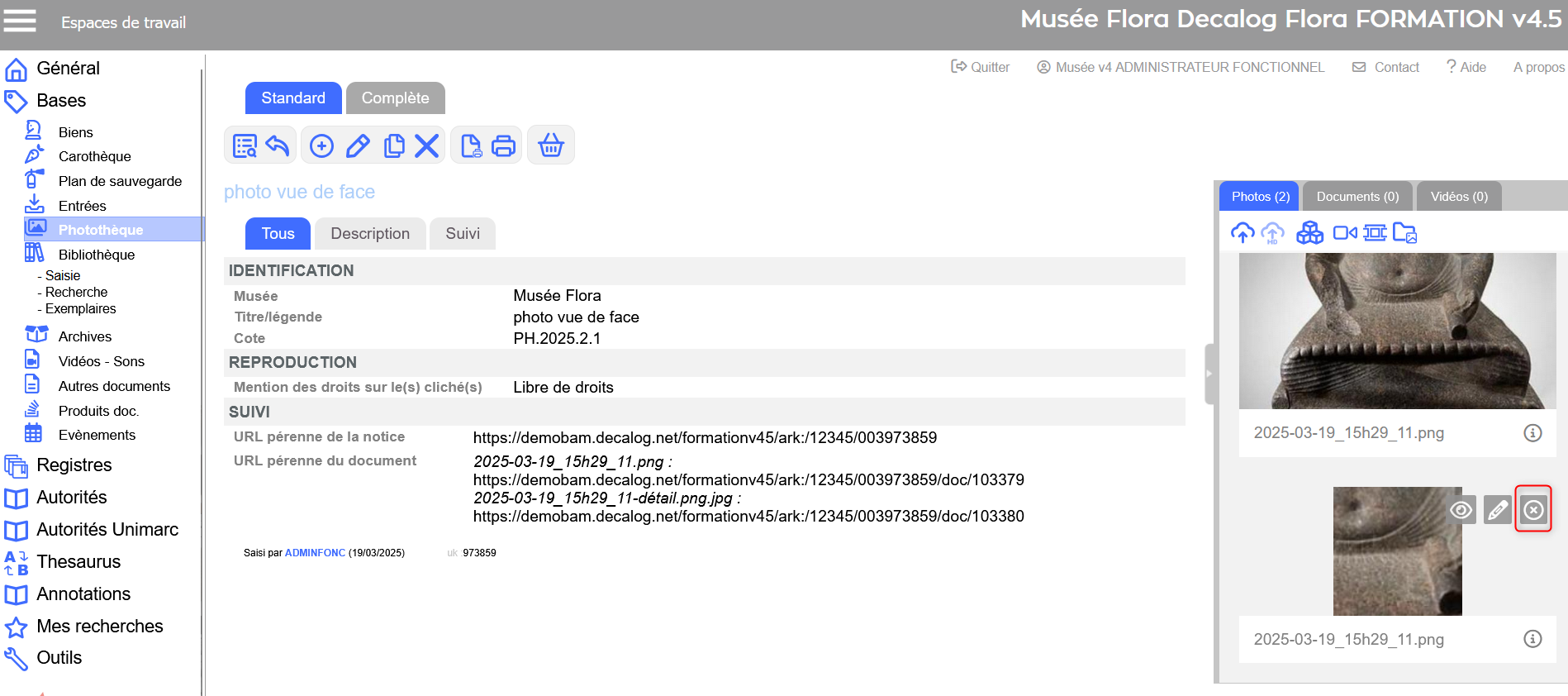
Task: Open Saisie under Bibliothèque
Action: point(63,276)
